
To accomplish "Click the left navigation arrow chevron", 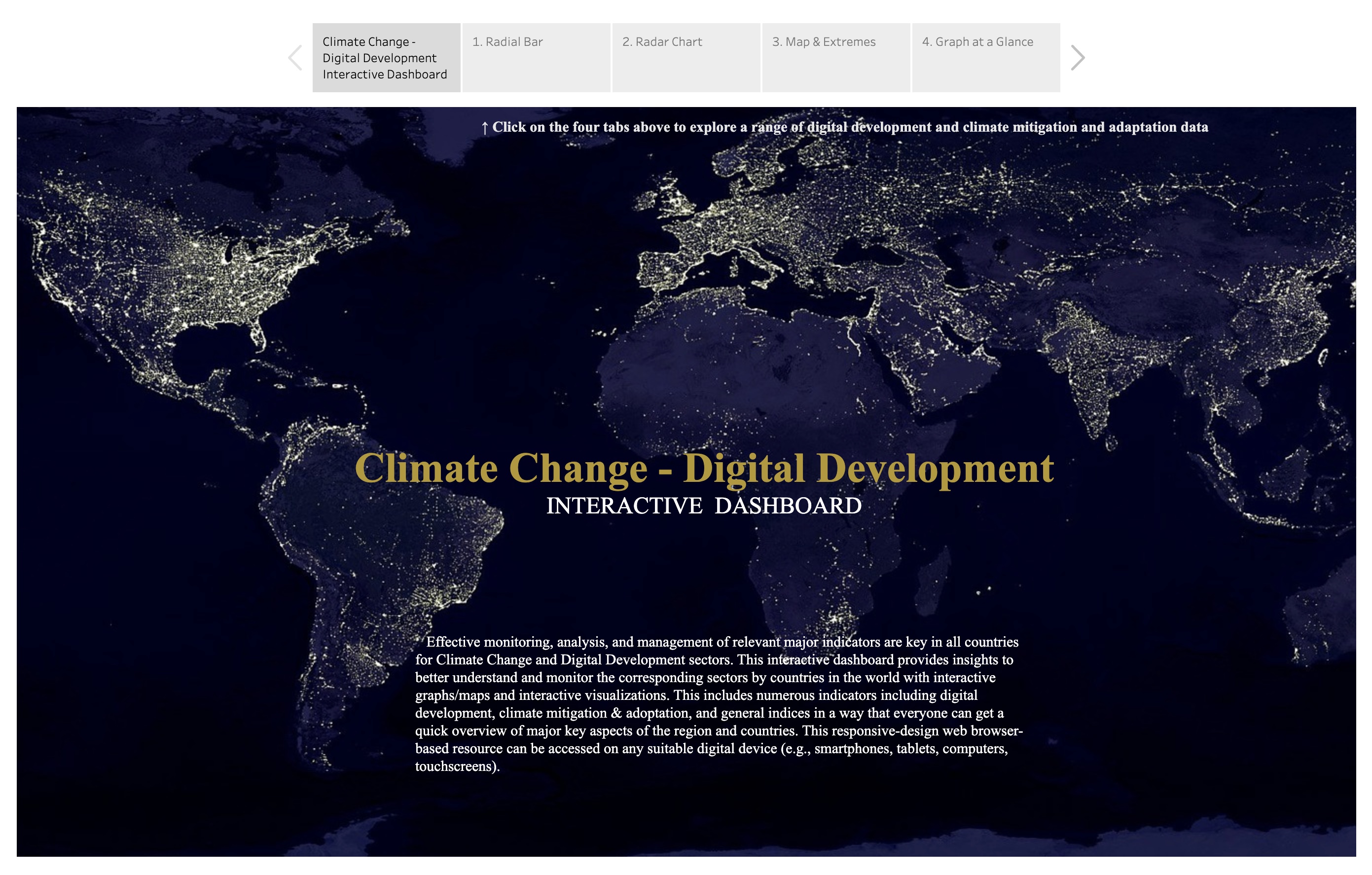I will 295,58.
